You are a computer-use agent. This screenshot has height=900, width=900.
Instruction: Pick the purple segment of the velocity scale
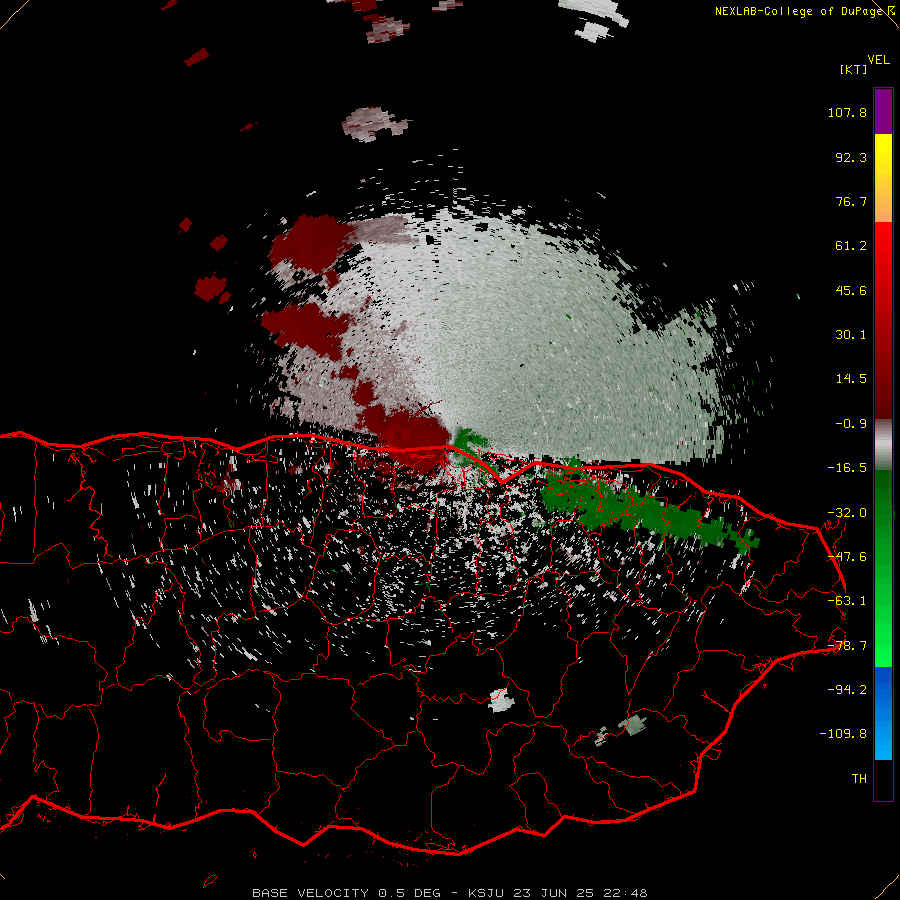[x=883, y=111]
